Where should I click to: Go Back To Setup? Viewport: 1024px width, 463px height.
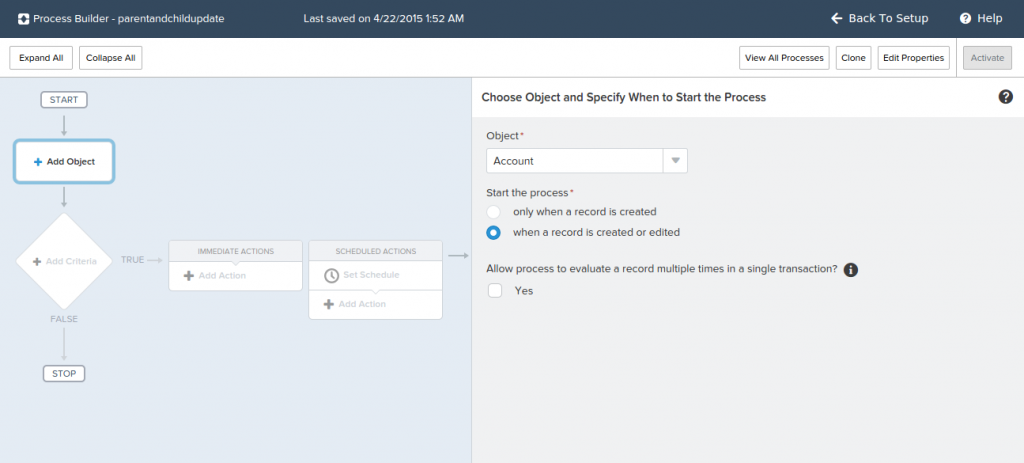point(880,18)
